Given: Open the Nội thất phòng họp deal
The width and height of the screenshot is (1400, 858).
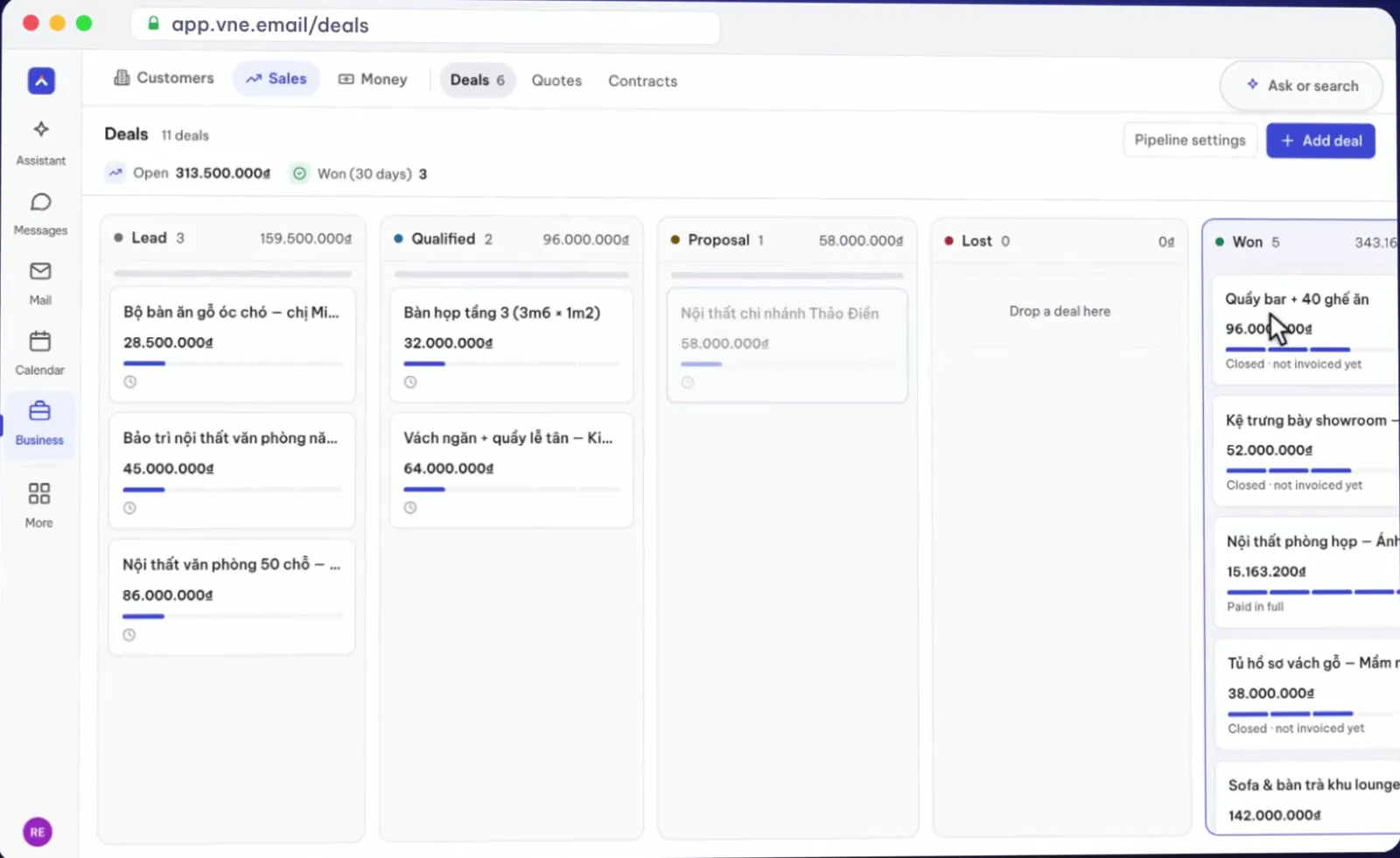Looking at the screenshot, I should tap(1308, 573).
